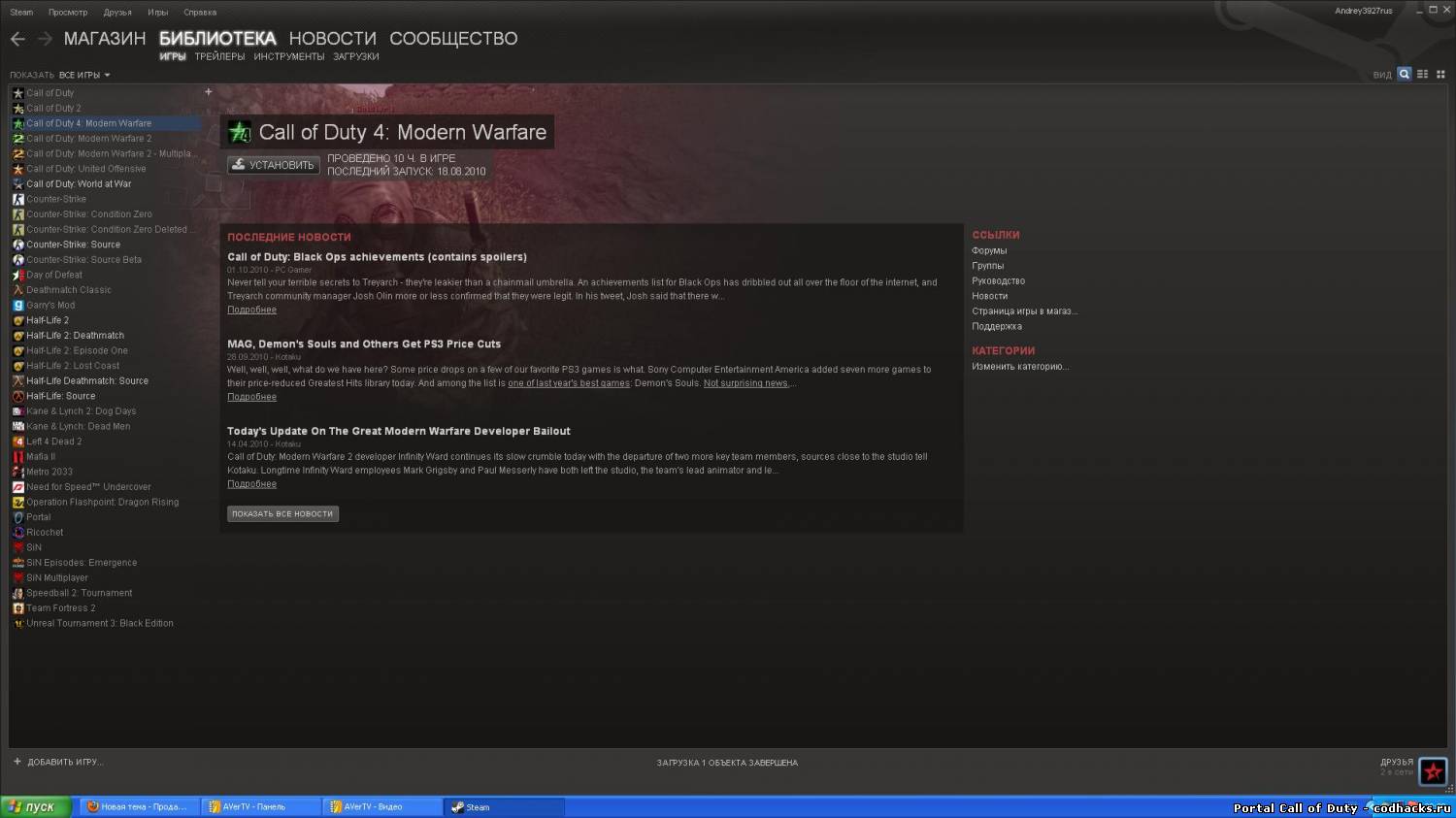Open the Andrey3927rus account name
1456x818 pixels.
point(1363,11)
